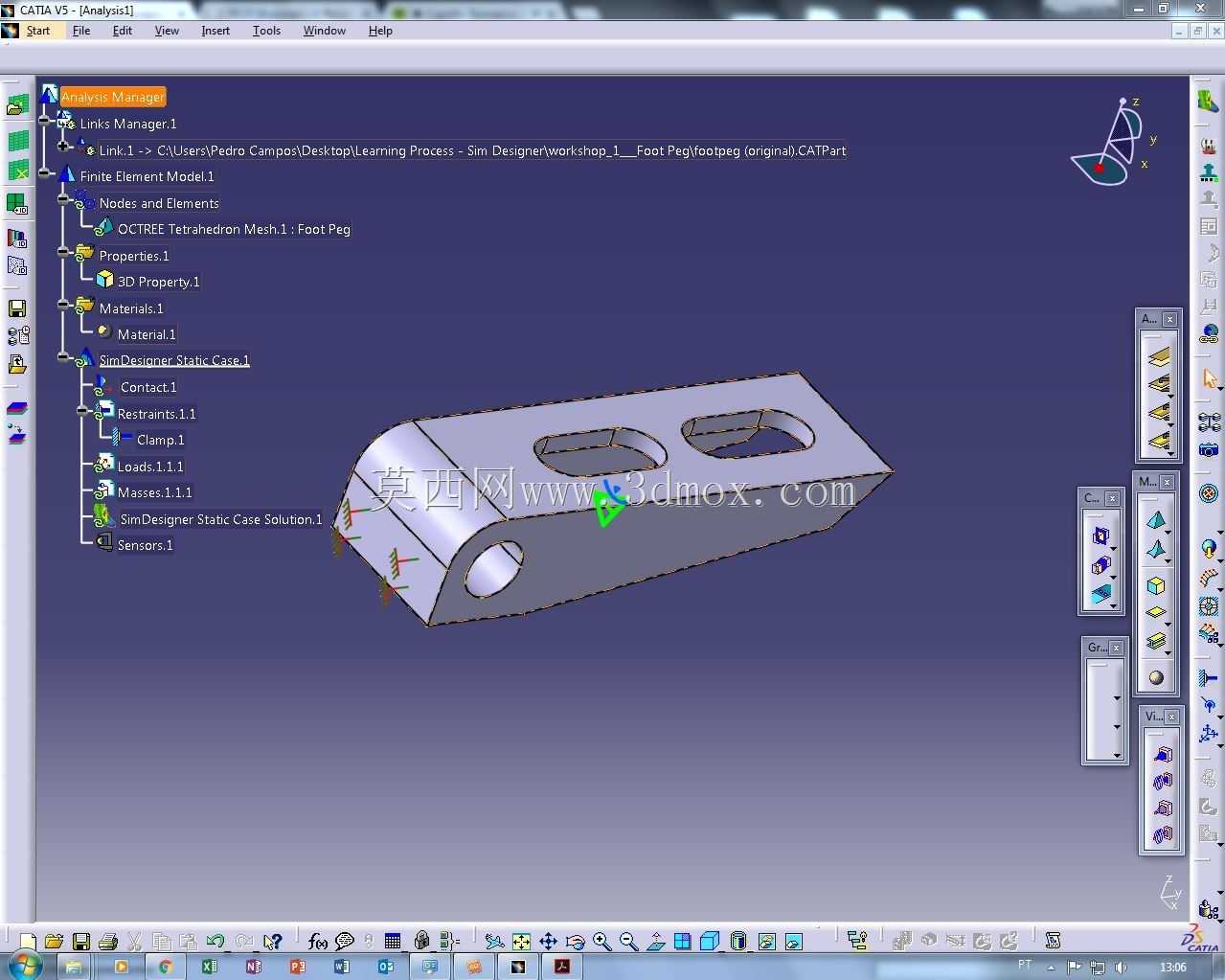This screenshot has width=1225, height=980.
Task: Click the Isometric View cube icon
Action: pyautogui.click(x=710, y=942)
